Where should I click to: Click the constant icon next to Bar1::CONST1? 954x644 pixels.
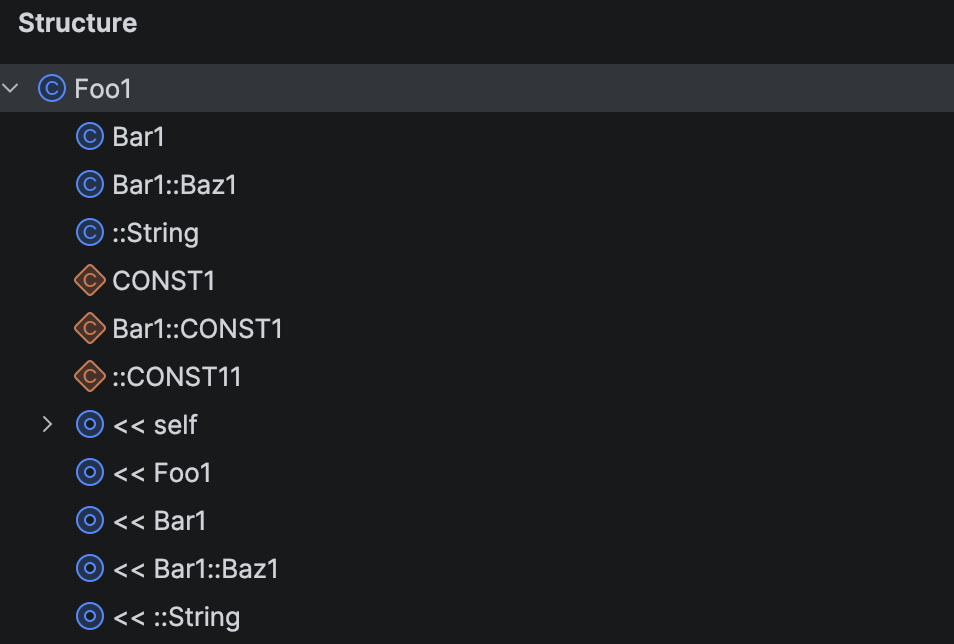(90, 329)
